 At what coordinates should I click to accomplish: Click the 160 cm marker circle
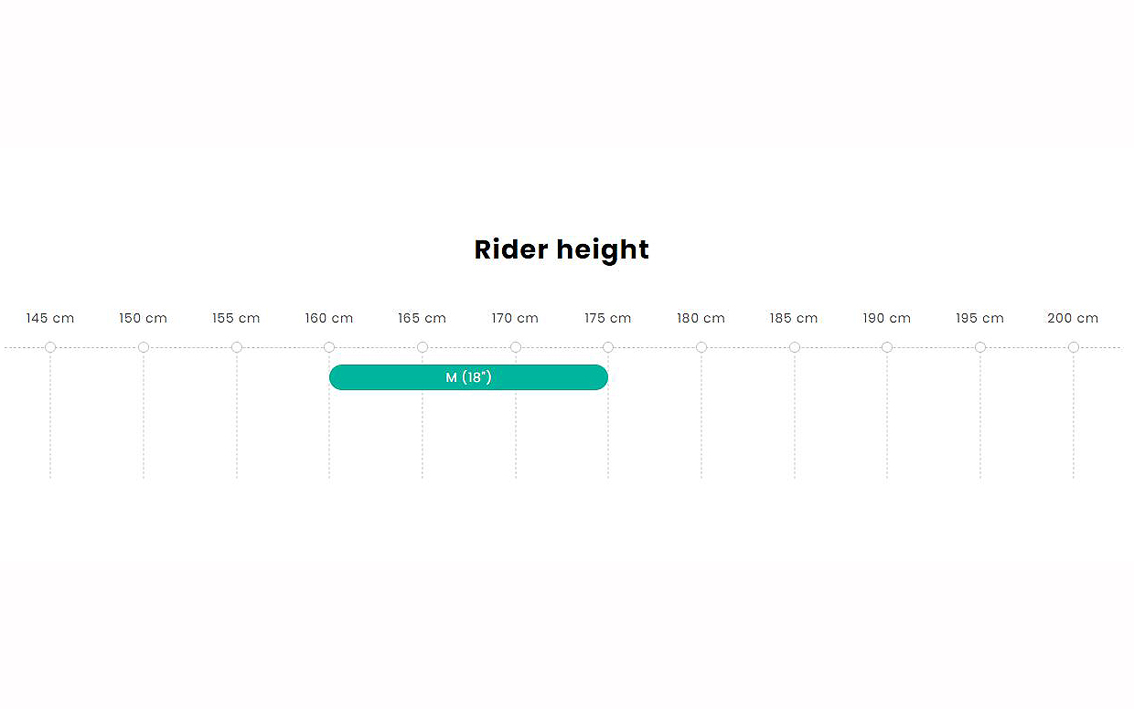coord(329,347)
